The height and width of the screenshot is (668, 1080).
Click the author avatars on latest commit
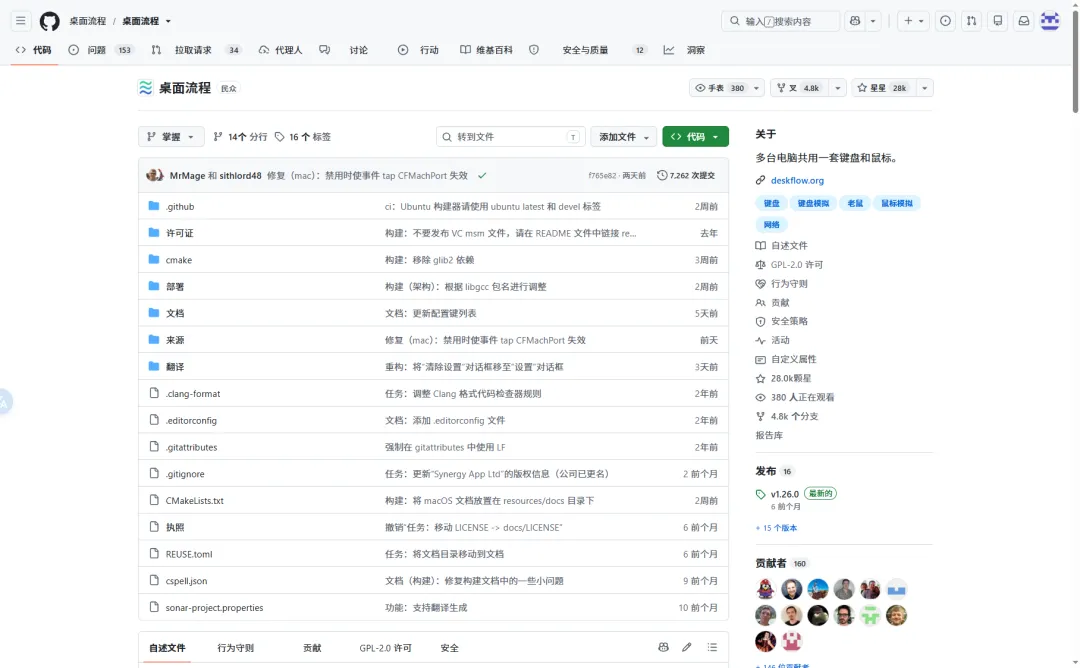click(155, 175)
